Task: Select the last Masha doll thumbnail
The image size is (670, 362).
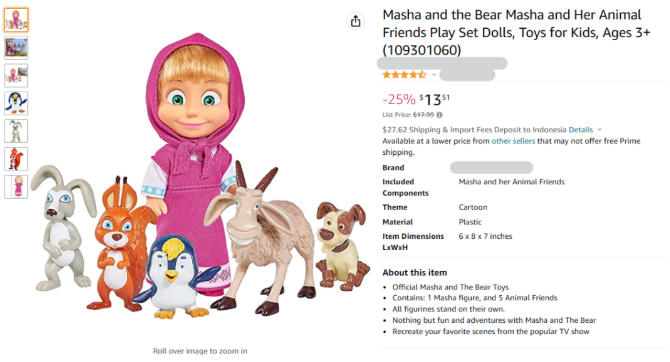Action: [16, 187]
